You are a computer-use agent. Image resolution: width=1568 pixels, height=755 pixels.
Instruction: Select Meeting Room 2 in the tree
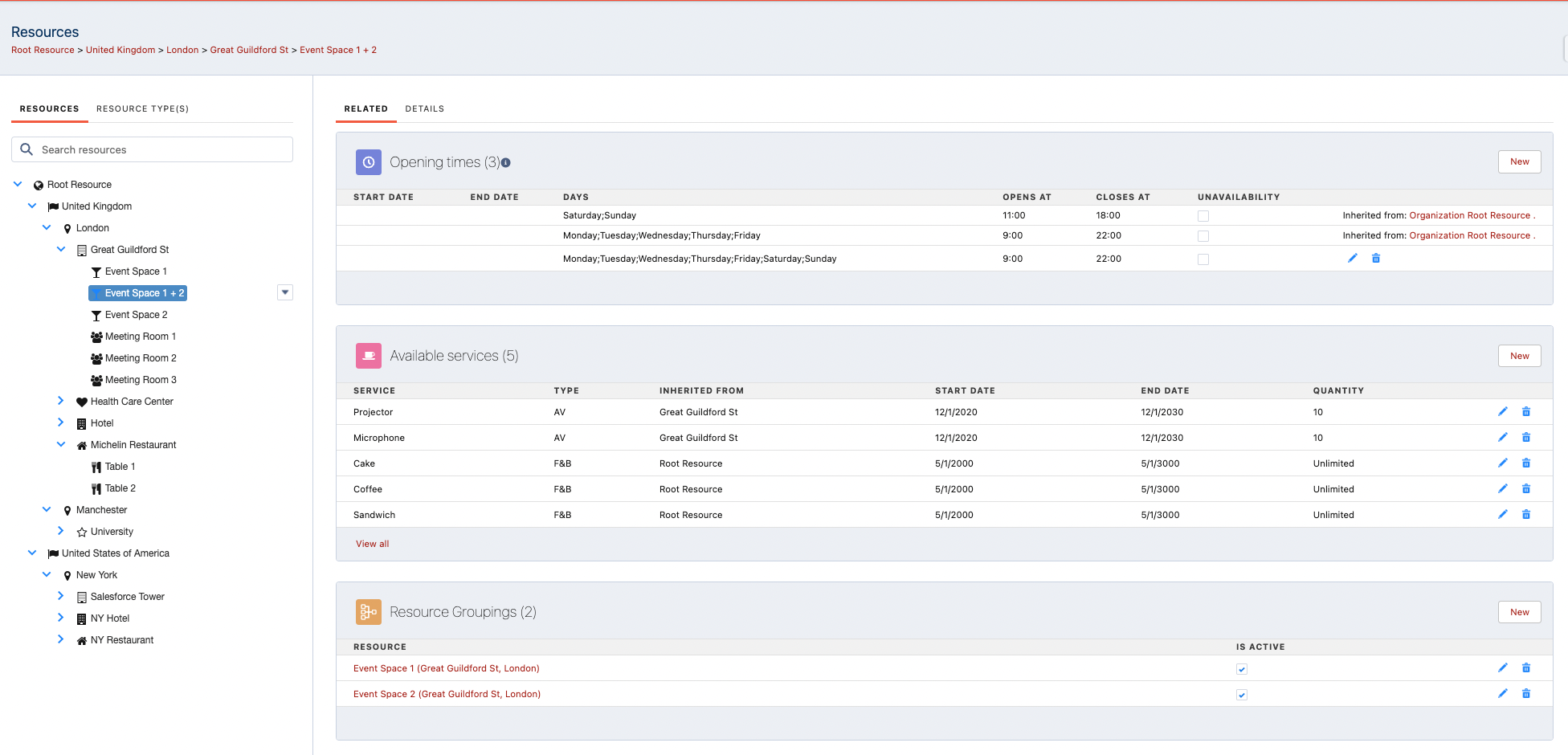coord(140,358)
